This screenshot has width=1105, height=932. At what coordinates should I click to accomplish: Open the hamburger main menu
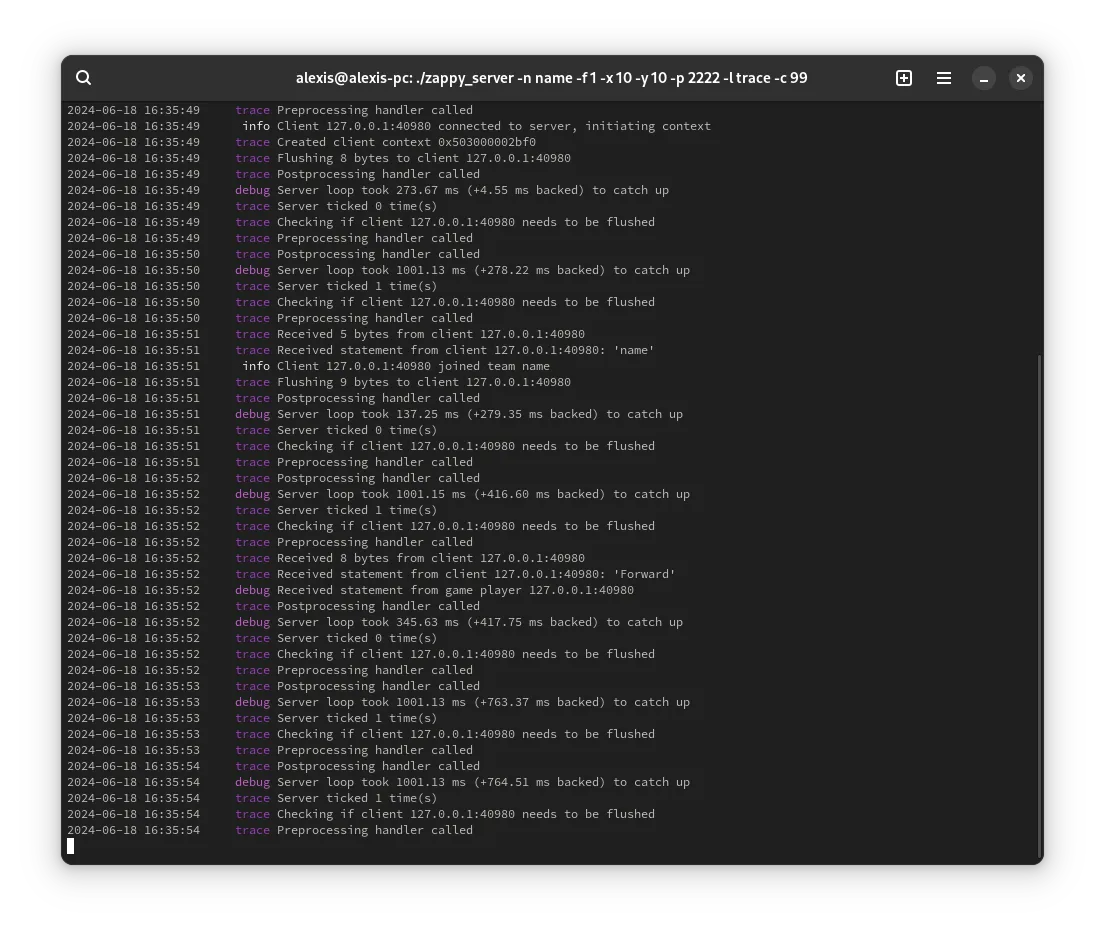pos(944,78)
